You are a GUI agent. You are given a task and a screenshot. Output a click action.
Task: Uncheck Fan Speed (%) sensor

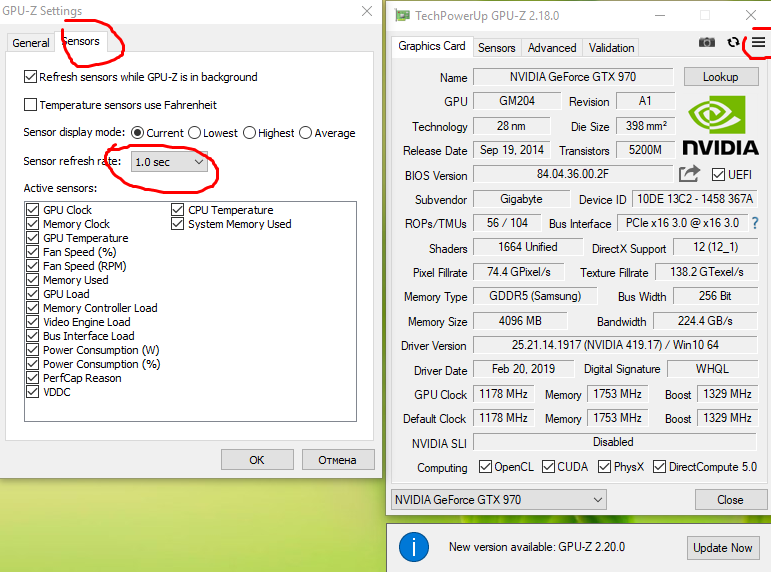[x=32, y=252]
